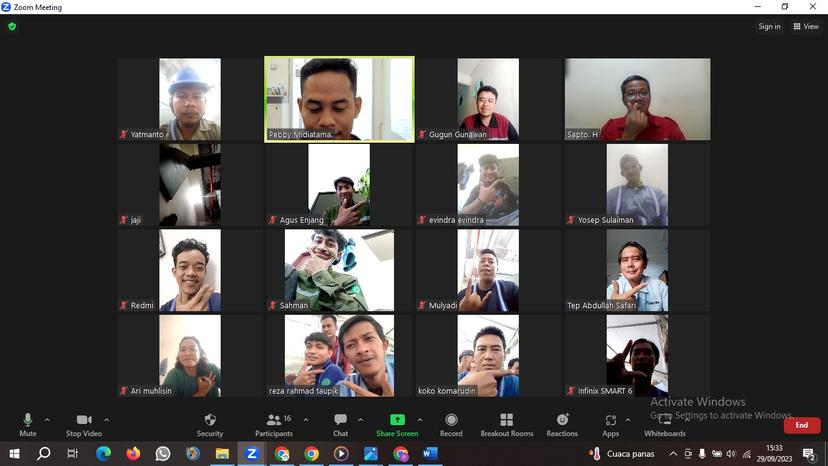Viewport: 828px width, 466px height.
Task: Select reza rahmad taupik's video tile
Action: click(x=339, y=356)
